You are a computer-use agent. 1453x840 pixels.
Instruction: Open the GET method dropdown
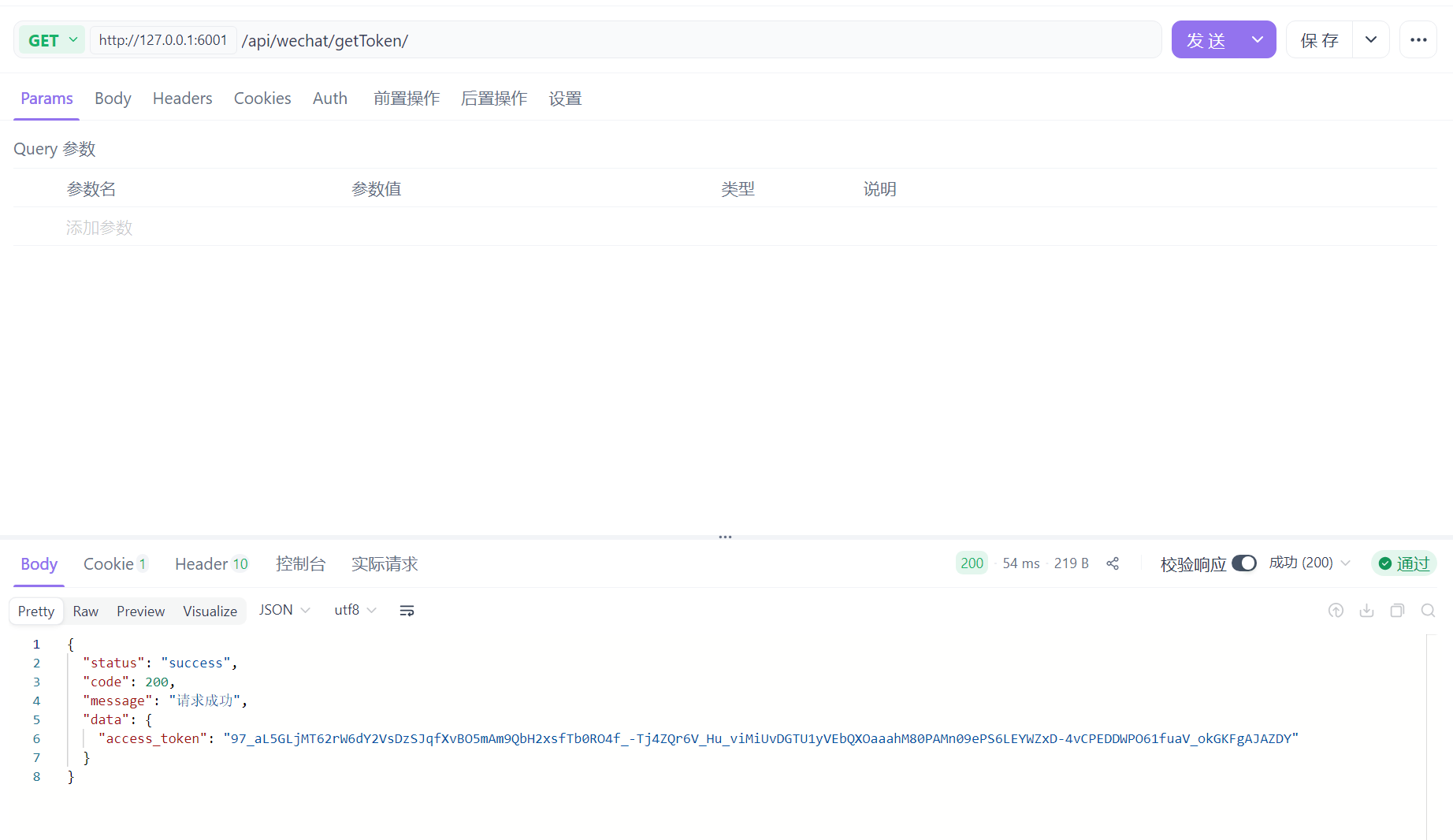point(50,39)
